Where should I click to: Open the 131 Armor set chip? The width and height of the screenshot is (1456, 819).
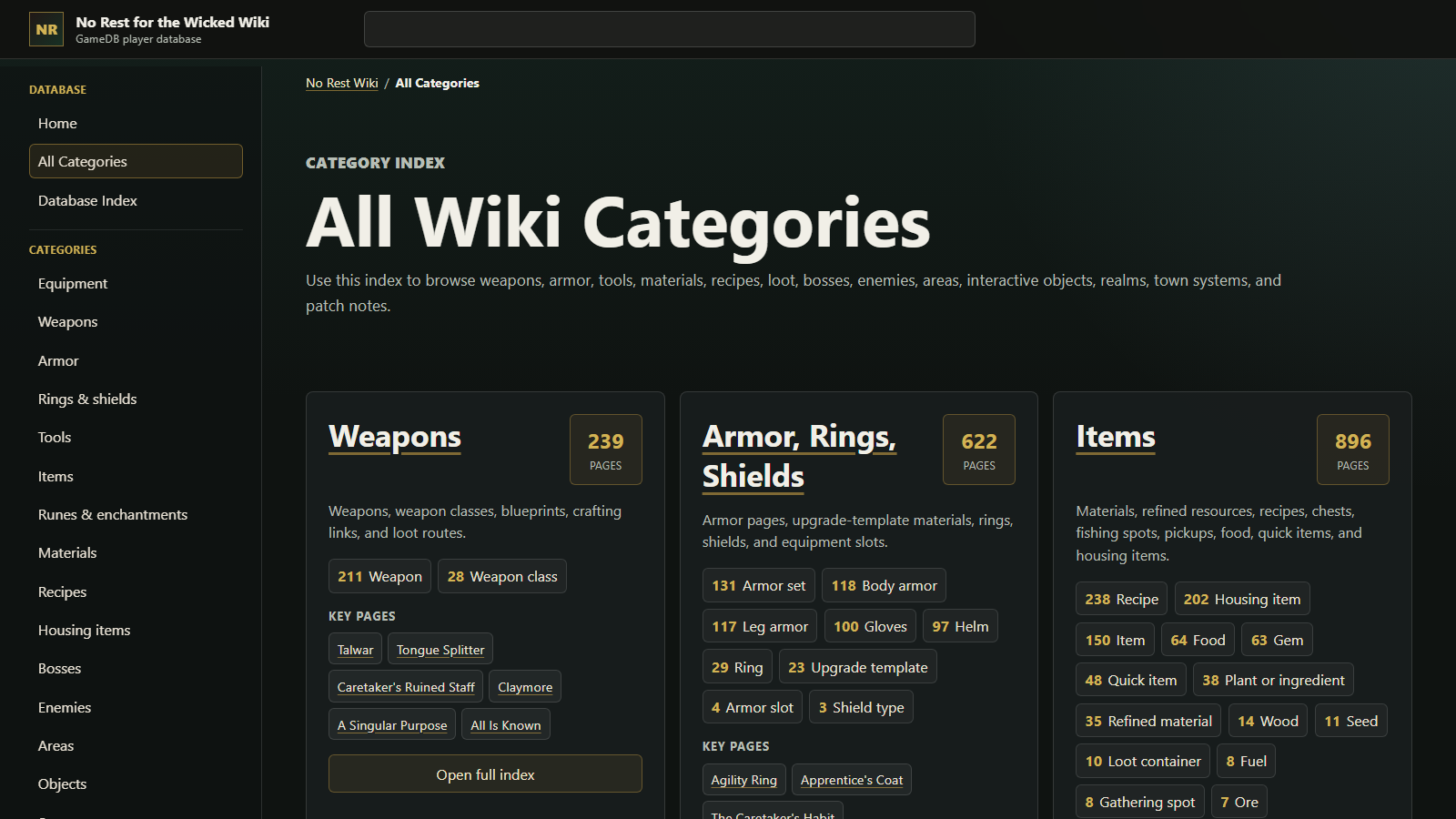[759, 585]
